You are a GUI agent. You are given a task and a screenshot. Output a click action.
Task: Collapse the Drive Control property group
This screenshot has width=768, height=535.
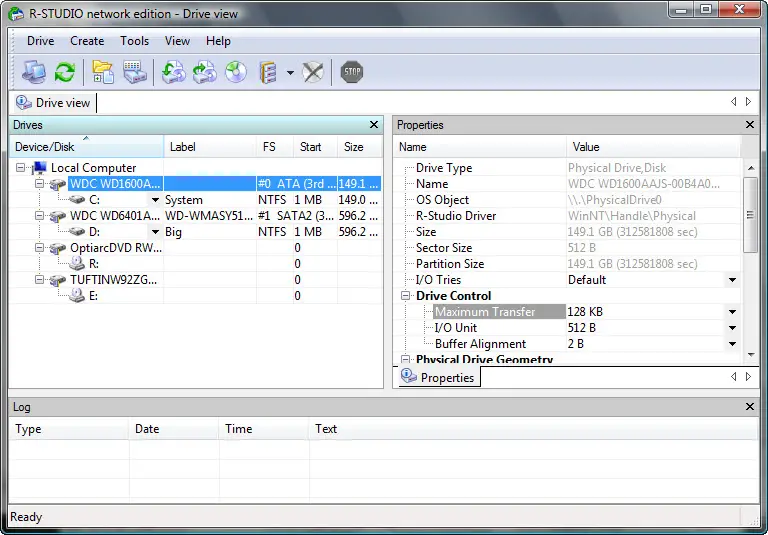point(406,296)
